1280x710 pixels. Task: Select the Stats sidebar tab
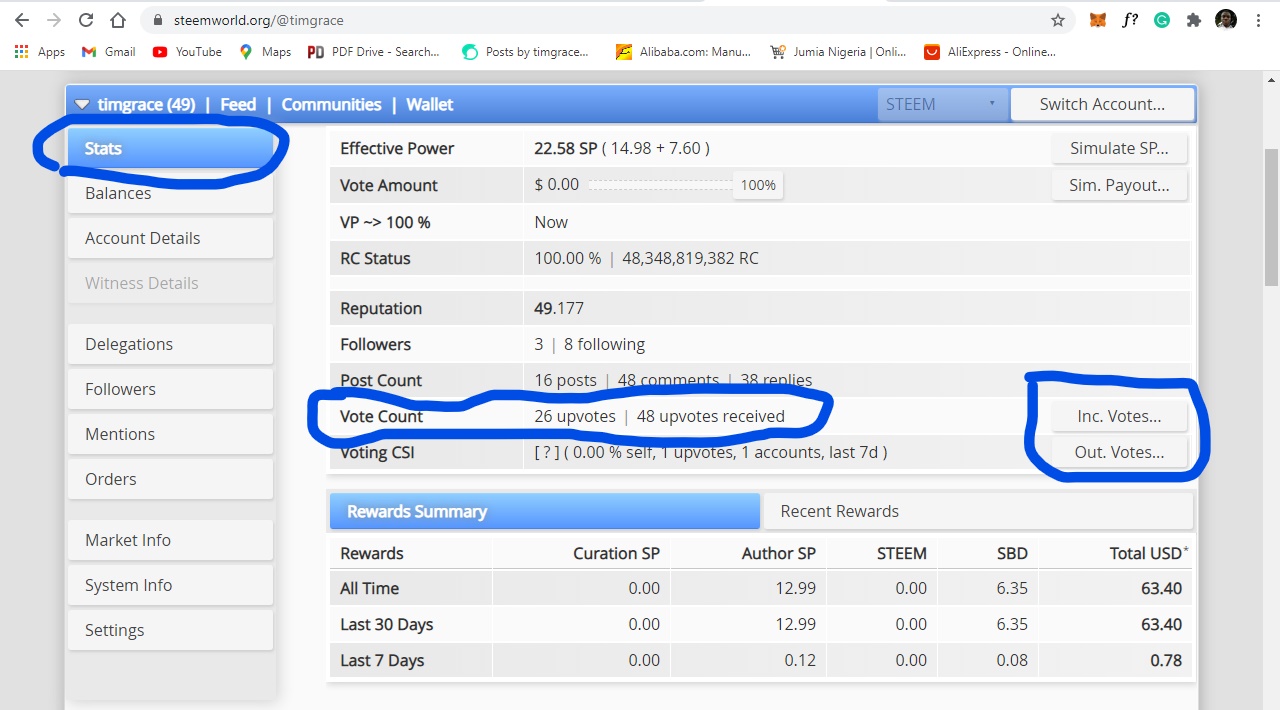coord(170,148)
